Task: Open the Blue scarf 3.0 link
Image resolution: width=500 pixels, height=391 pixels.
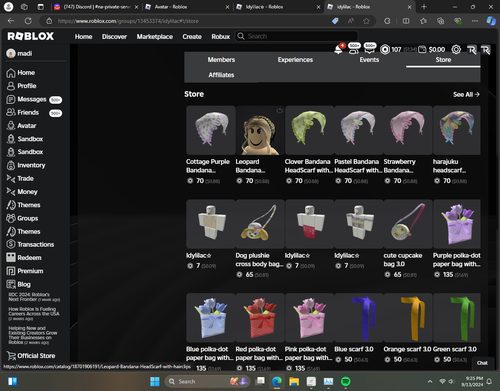Action: point(354,349)
